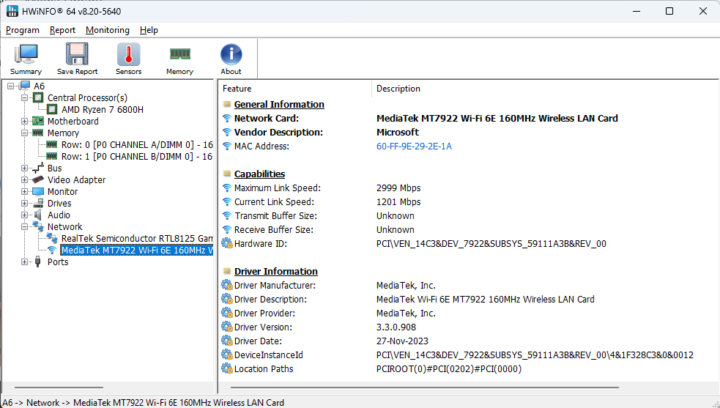Click the gear icon beside Driver Version
The width and height of the screenshot is (720, 408).
click(227, 327)
